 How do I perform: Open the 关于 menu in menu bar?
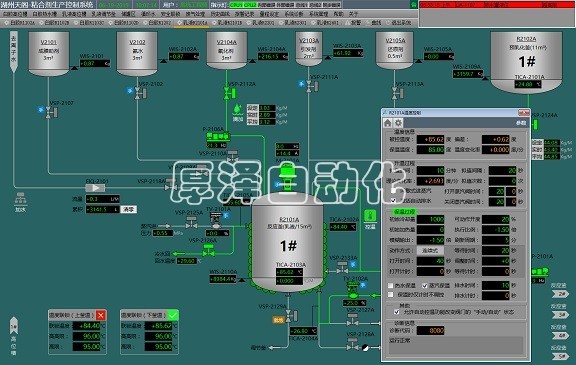click(353, 14)
